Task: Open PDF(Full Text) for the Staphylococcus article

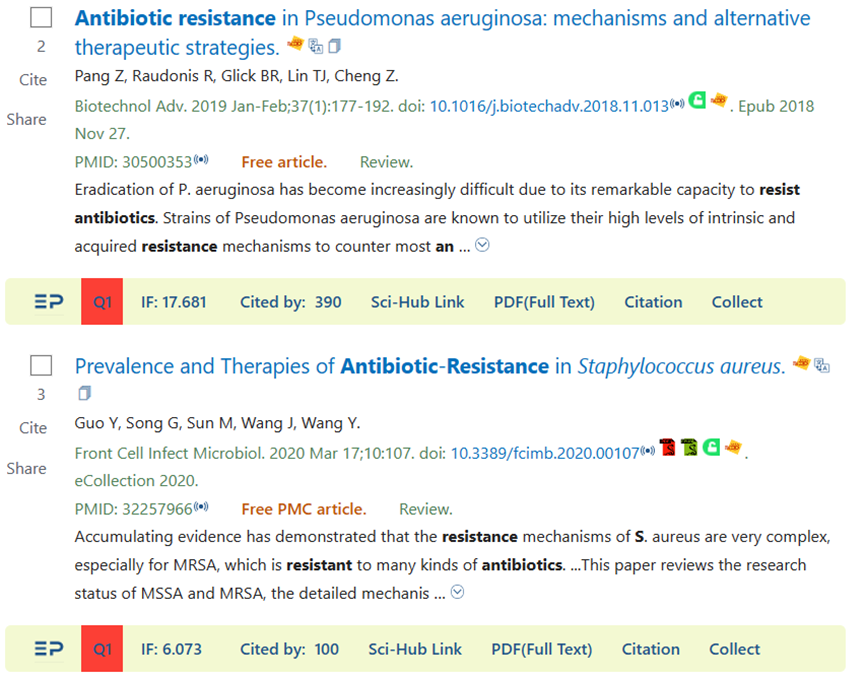Action: point(542,649)
